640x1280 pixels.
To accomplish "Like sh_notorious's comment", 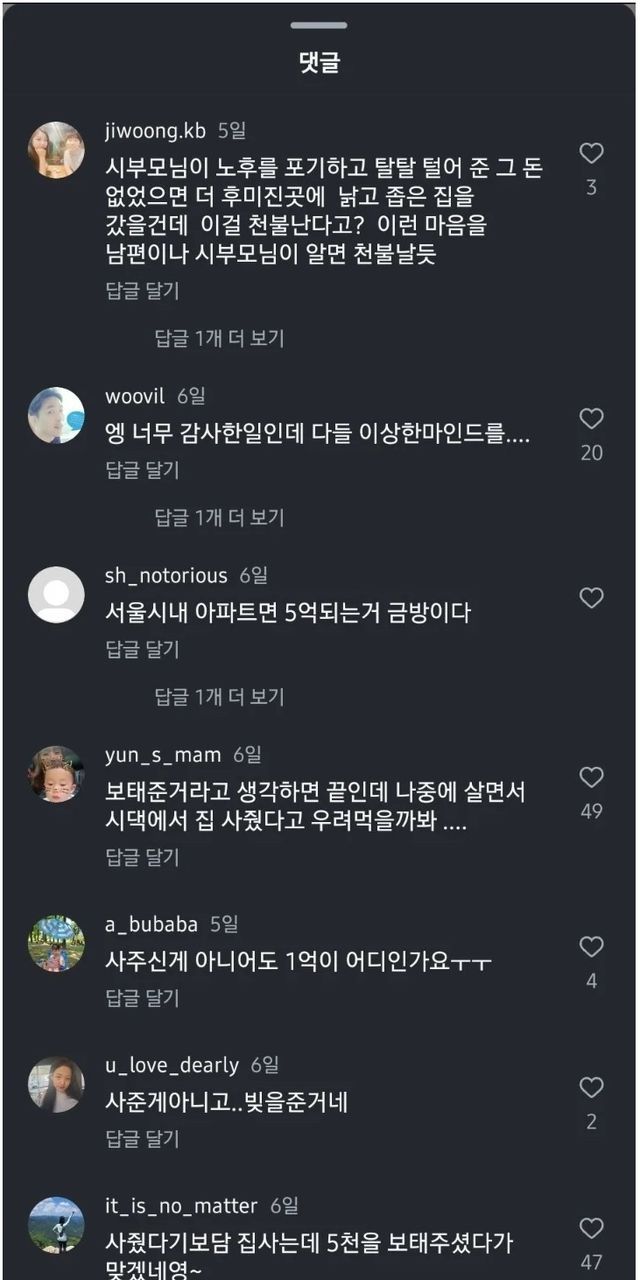I will click(592, 598).
